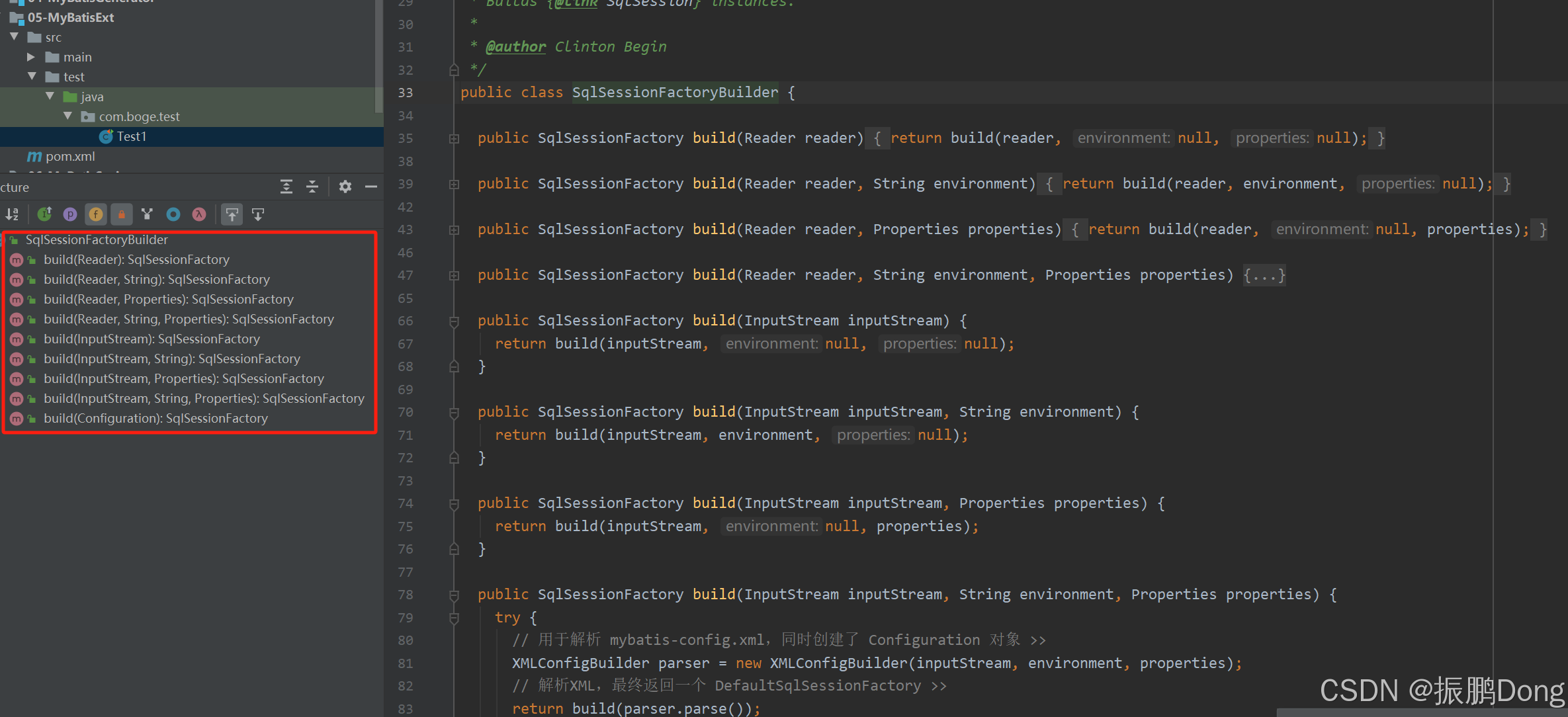Hide the Structure tool window
Viewport: 1568px width, 717px height.
(371, 187)
